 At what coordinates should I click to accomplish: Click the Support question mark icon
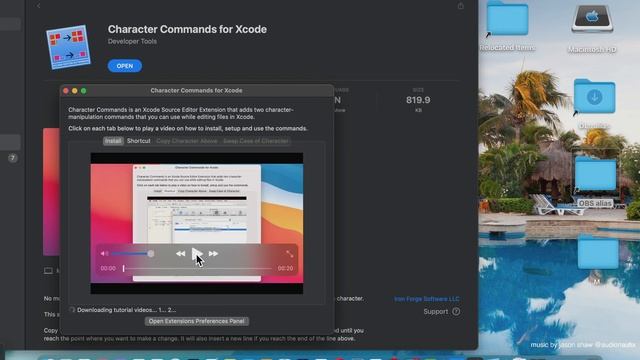click(x=456, y=311)
